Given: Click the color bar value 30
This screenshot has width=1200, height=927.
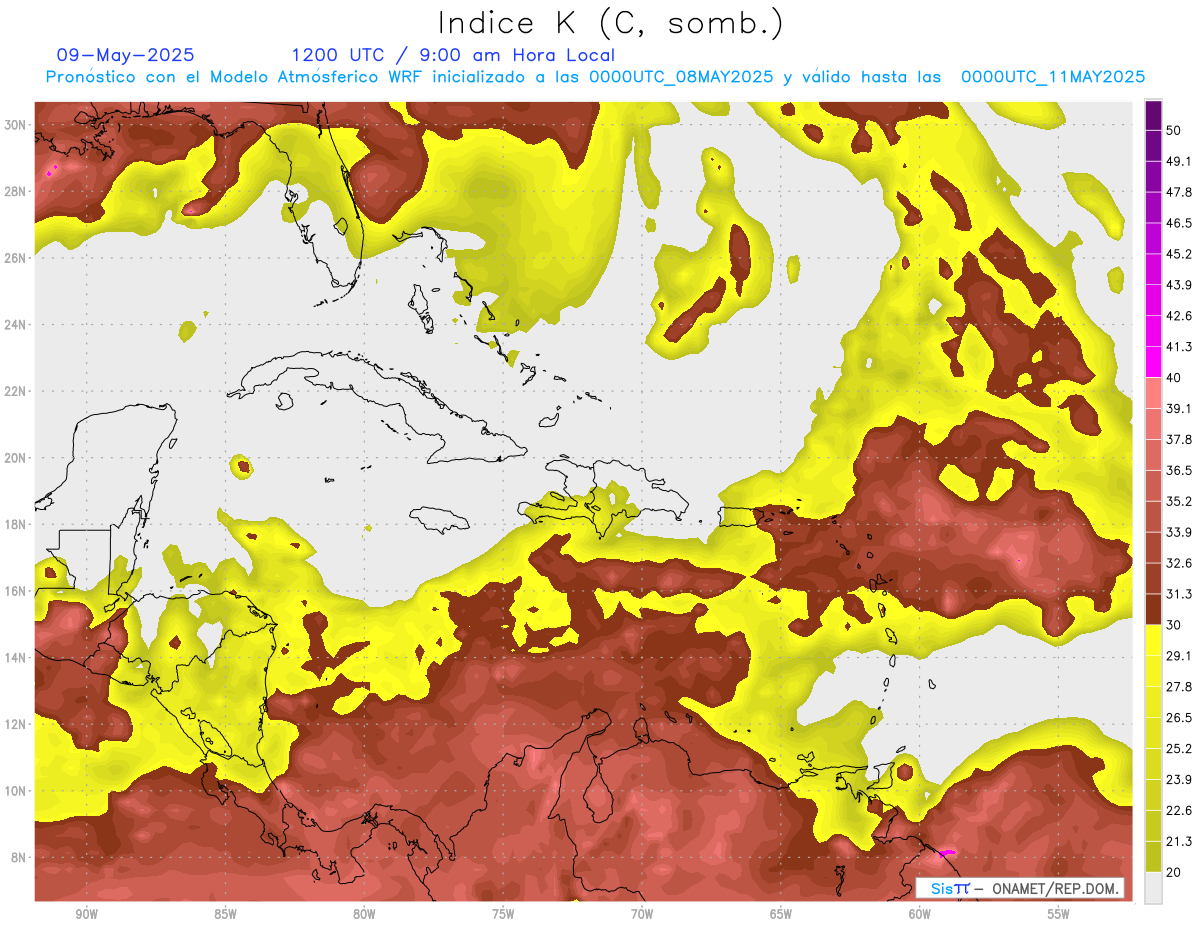Looking at the screenshot, I should click(1176, 624).
